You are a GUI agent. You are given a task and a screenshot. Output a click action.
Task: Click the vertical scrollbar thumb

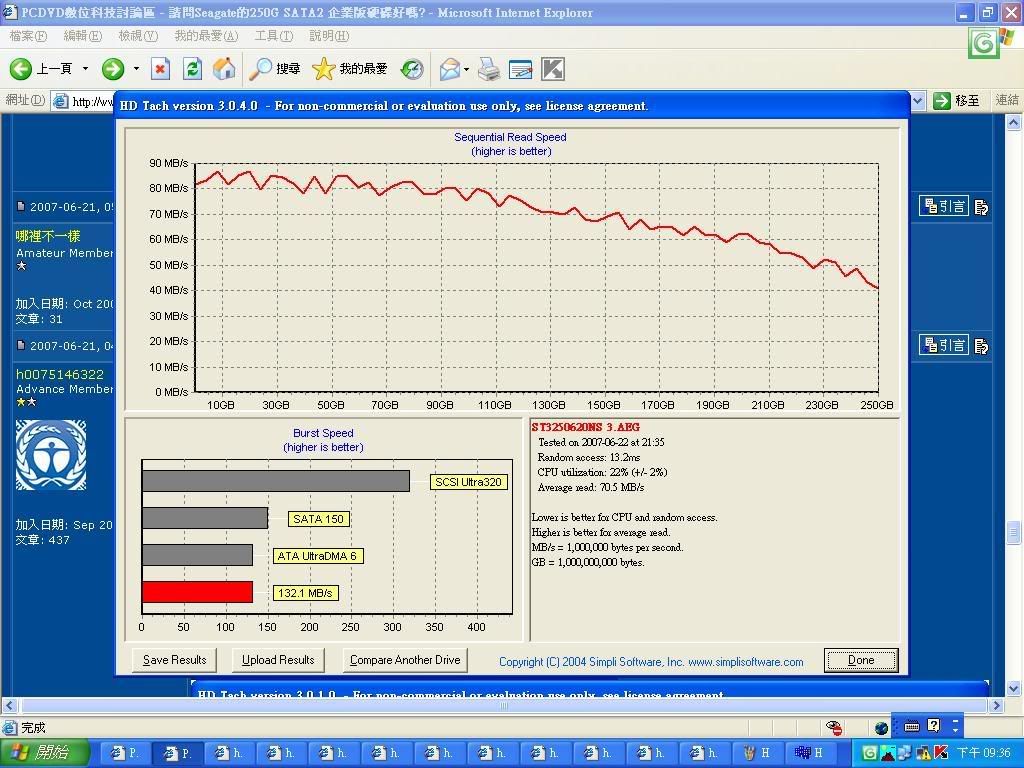coord(1014,532)
